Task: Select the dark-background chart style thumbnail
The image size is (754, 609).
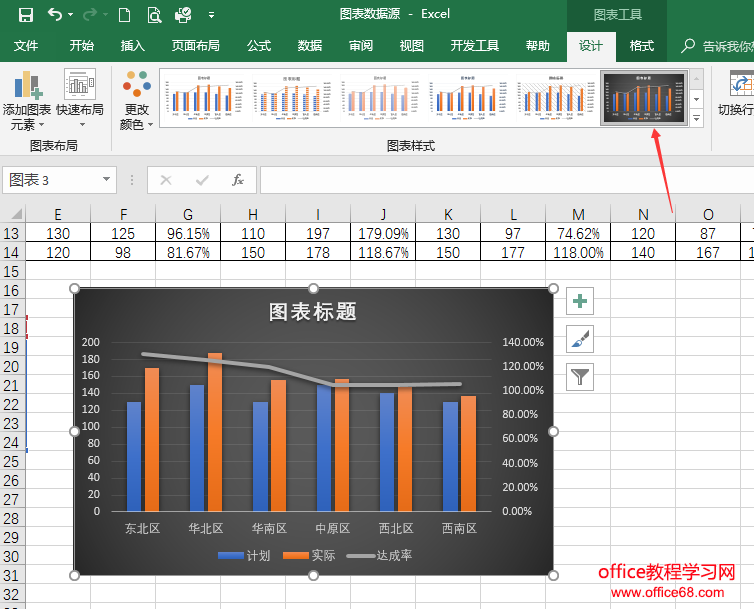Action: [x=644, y=98]
